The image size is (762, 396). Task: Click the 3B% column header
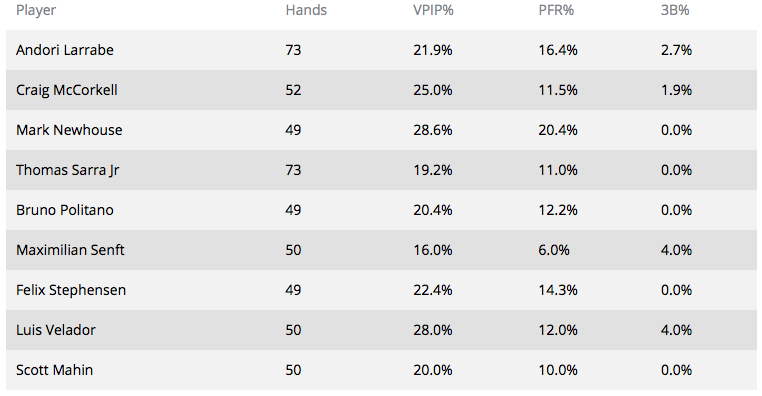(675, 10)
